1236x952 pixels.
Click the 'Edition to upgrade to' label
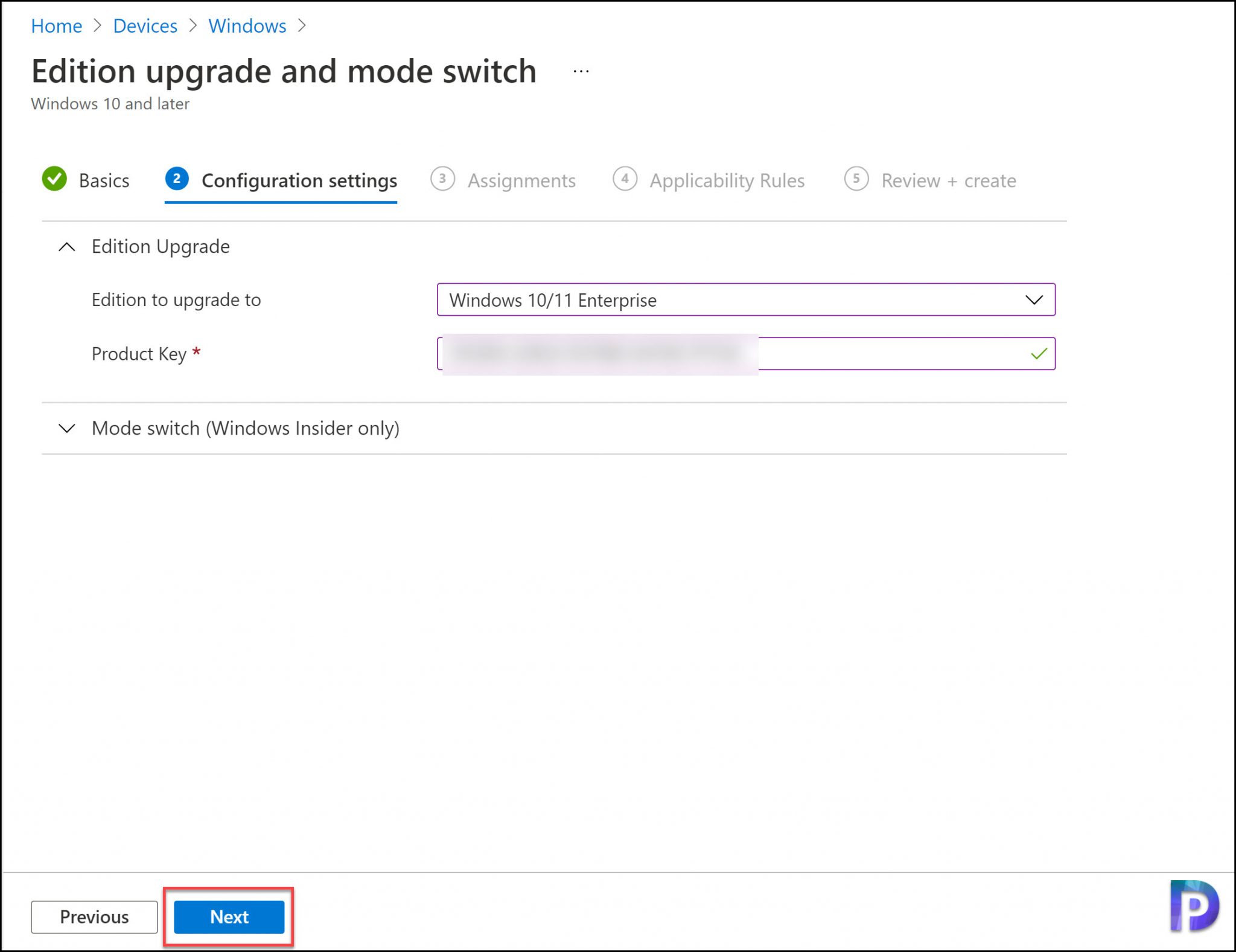[176, 300]
